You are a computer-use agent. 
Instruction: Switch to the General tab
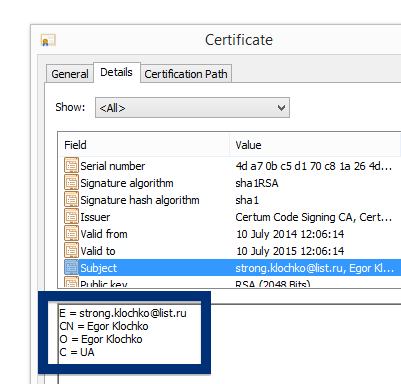click(x=70, y=74)
